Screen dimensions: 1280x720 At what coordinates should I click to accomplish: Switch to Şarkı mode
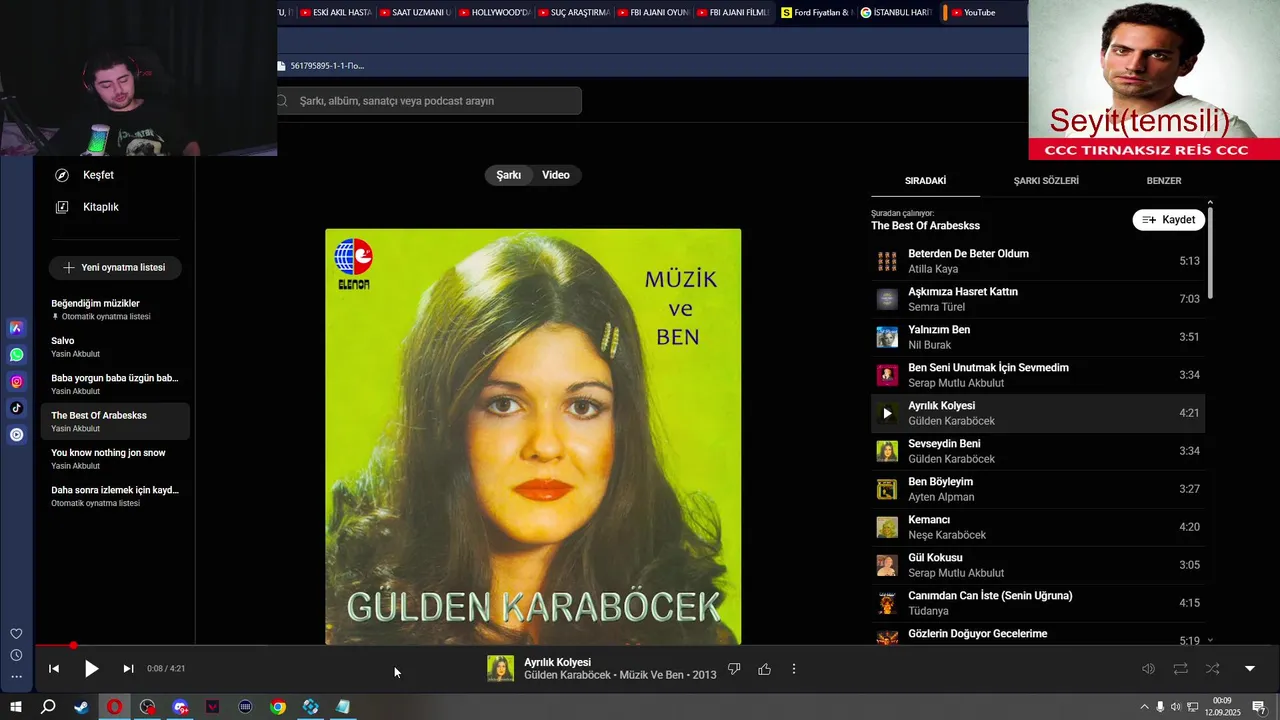(509, 175)
